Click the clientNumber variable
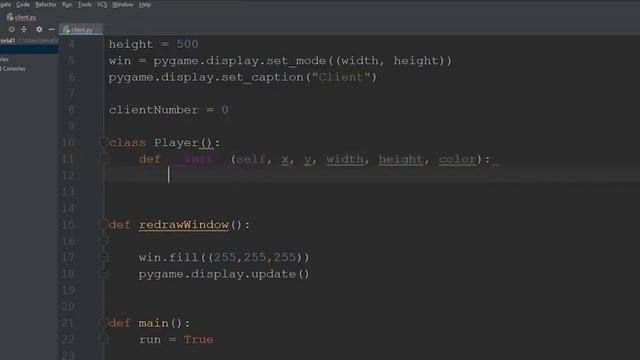Screen dimensions: 640x360 coord(153,110)
